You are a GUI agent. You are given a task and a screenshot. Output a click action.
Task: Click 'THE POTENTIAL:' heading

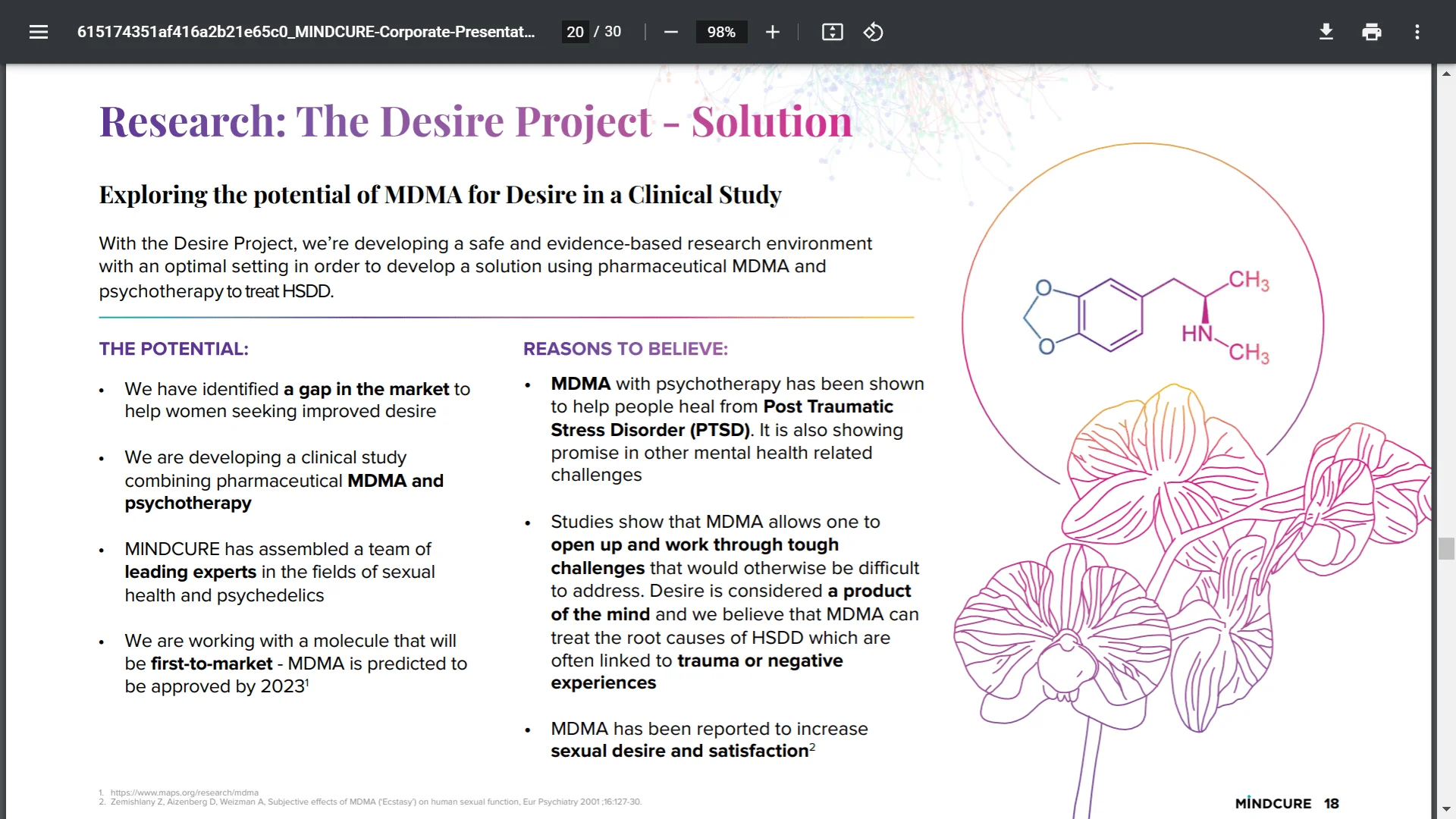coord(174,349)
